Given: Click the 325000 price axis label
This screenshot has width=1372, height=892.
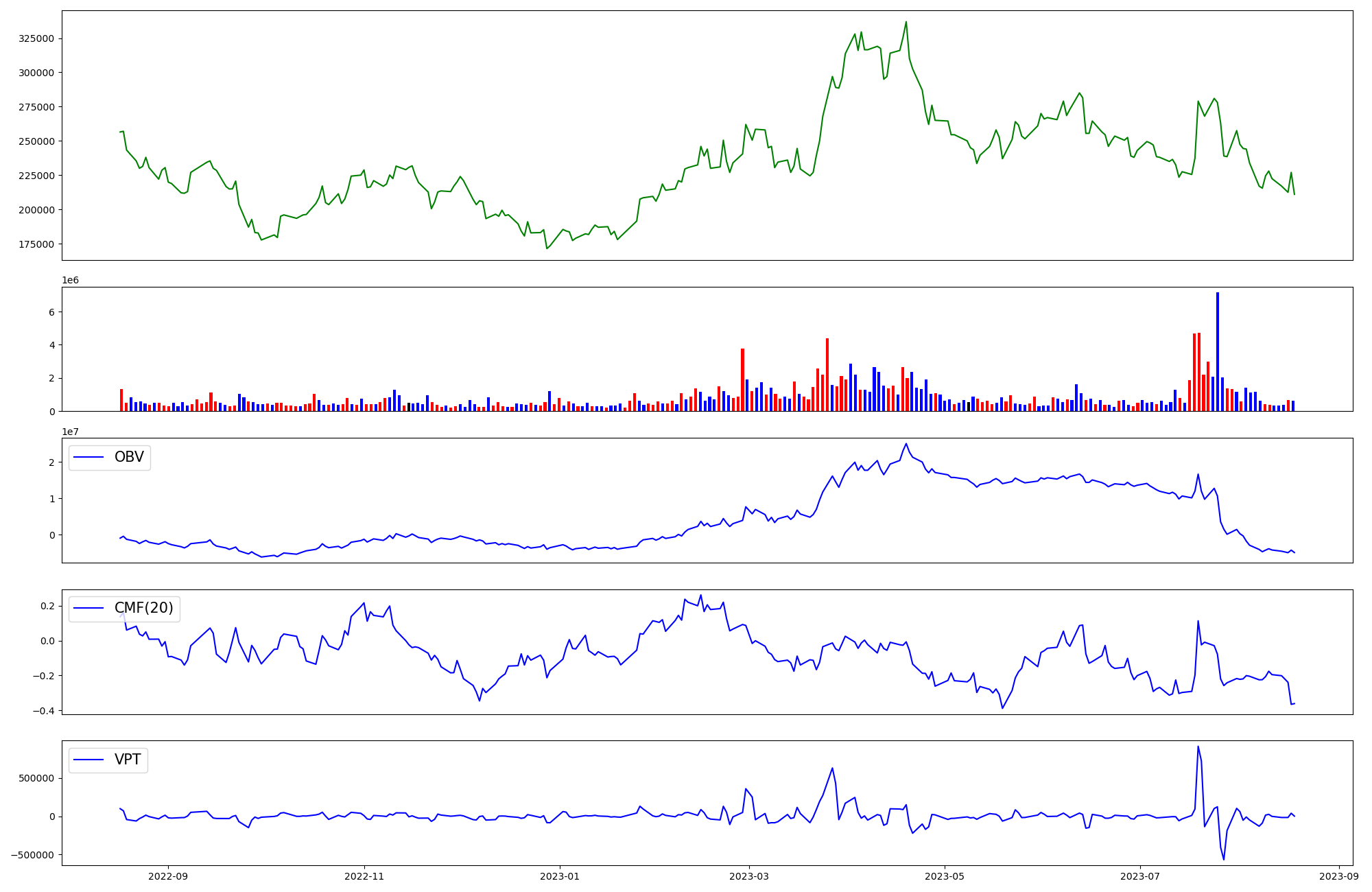Looking at the screenshot, I should pyautogui.click(x=36, y=38).
